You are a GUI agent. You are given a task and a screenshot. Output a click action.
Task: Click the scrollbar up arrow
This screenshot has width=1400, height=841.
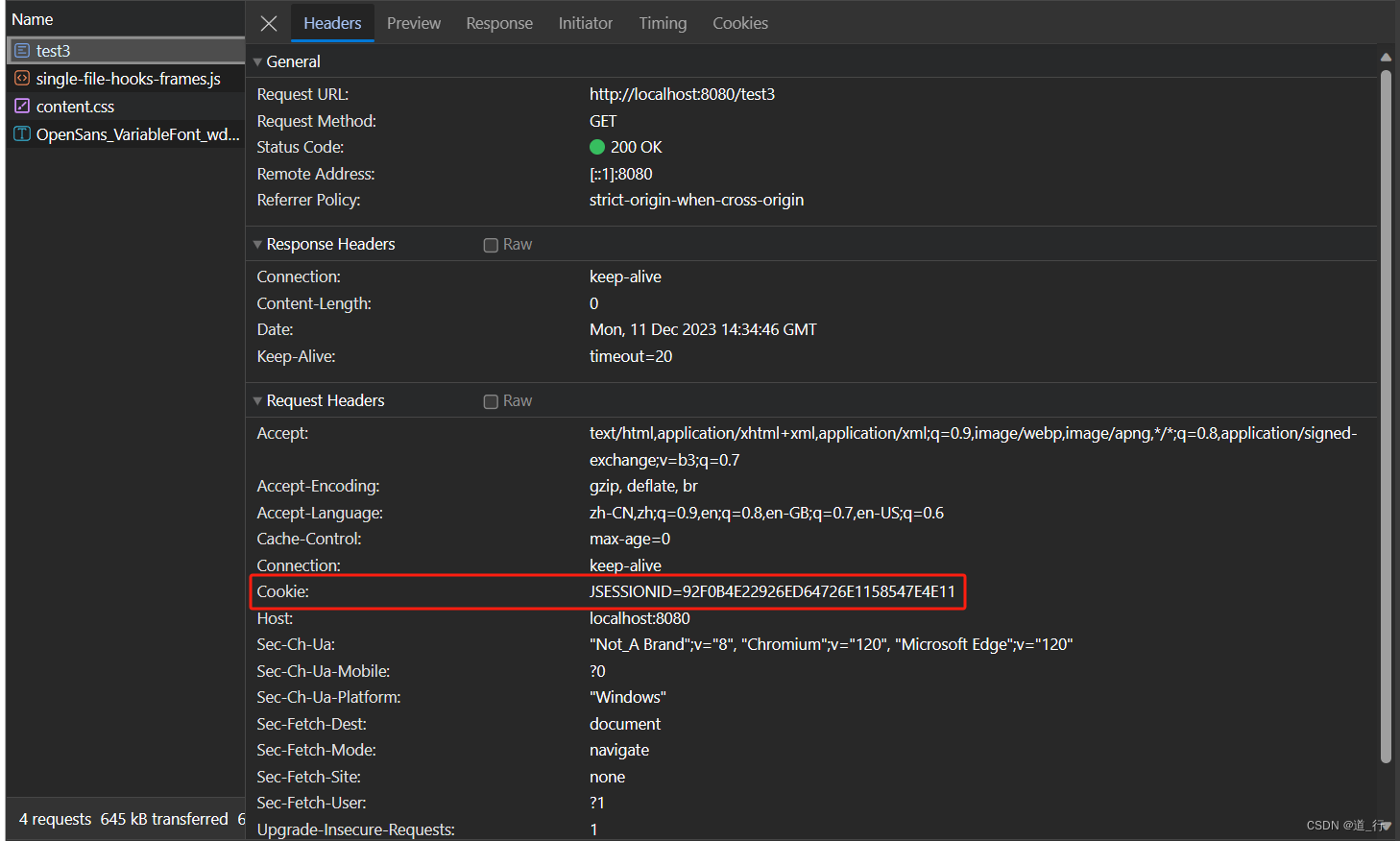(x=1386, y=57)
